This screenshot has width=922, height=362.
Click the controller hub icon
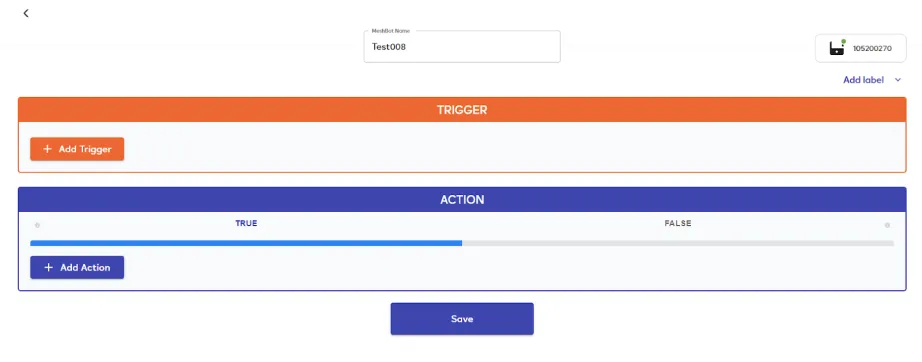point(837,49)
